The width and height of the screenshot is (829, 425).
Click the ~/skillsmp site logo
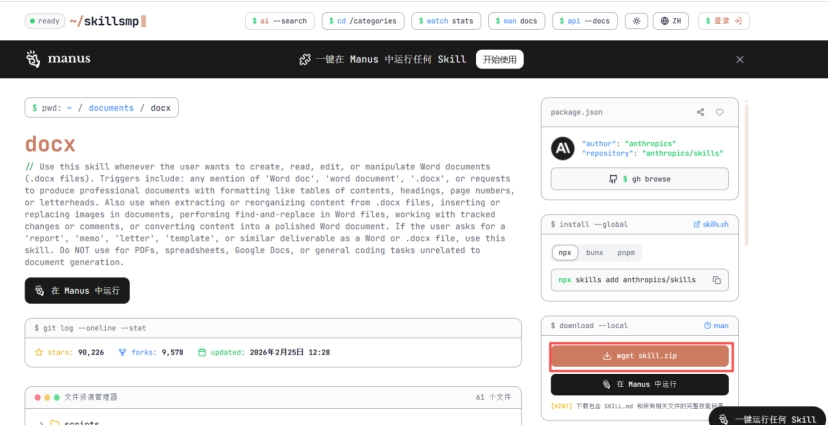pos(108,22)
